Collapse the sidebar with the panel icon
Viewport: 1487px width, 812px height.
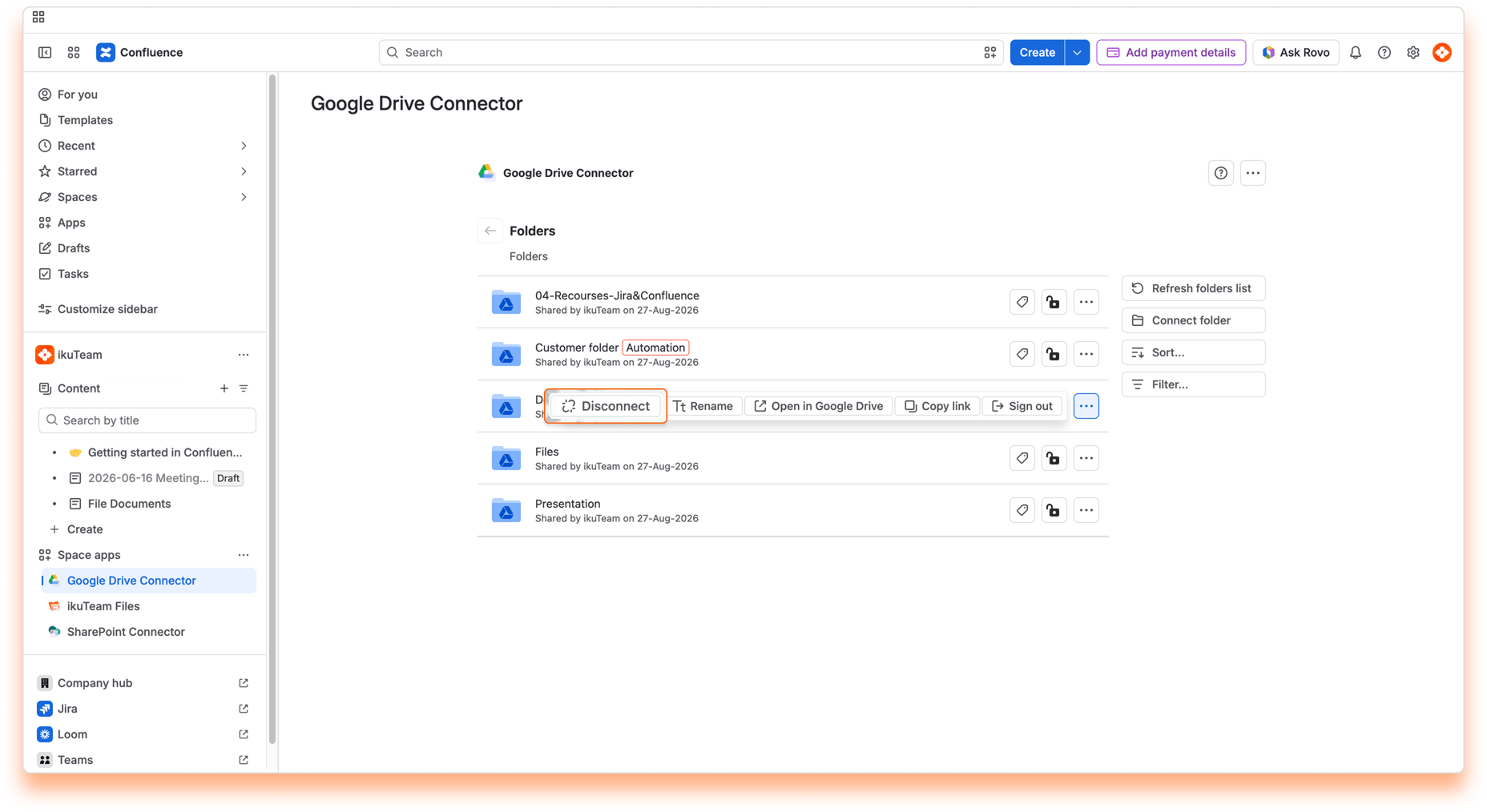pos(45,52)
